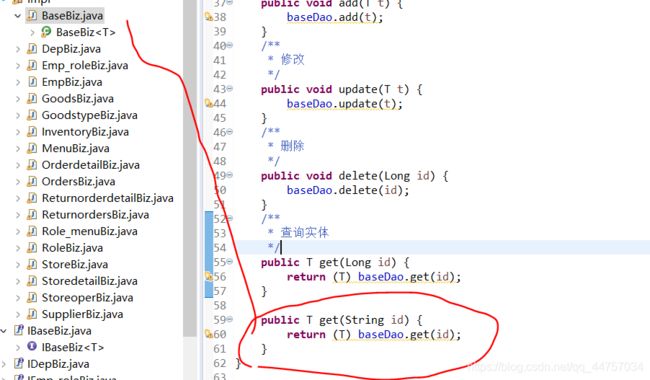Image resolution: width=650 pixels, height=380 pixels.
Task: Click the IBaseBiz.java interface file icon
Action: click(x=19, y=330)
